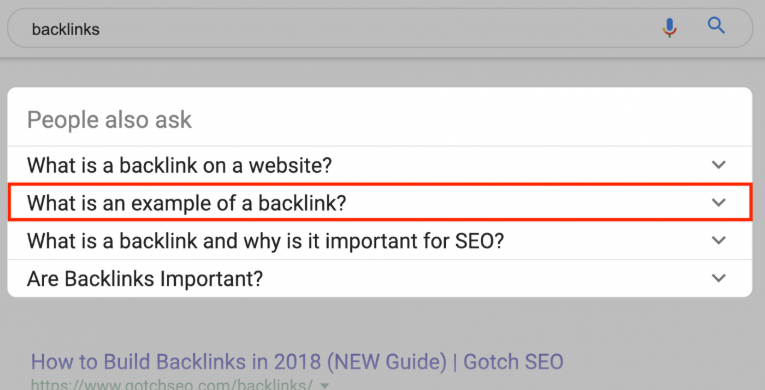The width and height of the screenshot is (765, 390).
Task: Click the magnifying glass search icon
Action: point(716,25)
